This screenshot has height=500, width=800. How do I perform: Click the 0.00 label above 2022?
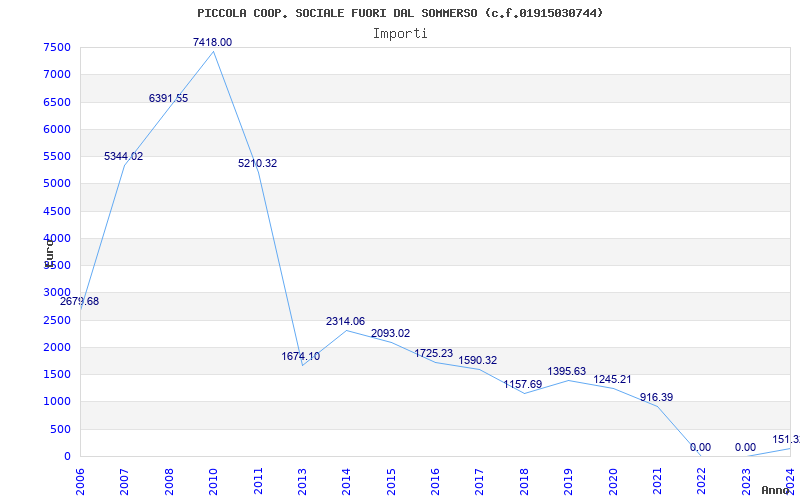(701, 447)
